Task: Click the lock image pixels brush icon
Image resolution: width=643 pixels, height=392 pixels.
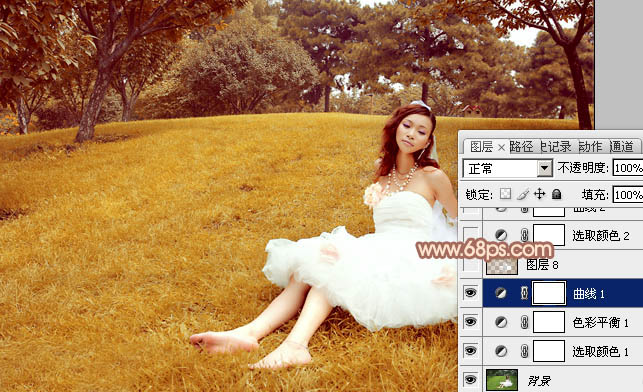Action: [522, 194]
